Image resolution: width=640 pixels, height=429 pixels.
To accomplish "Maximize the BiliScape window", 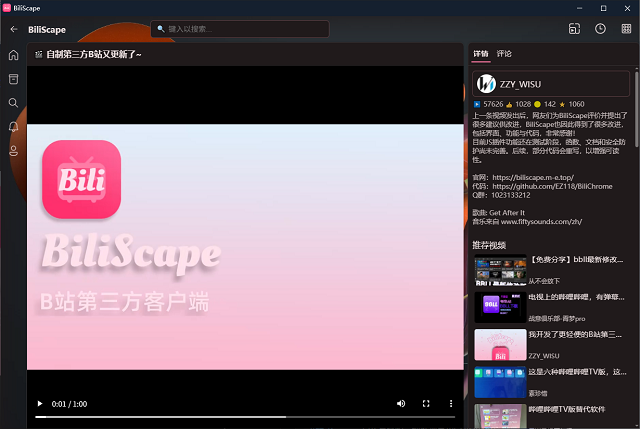I will click(x=603, y=8).
